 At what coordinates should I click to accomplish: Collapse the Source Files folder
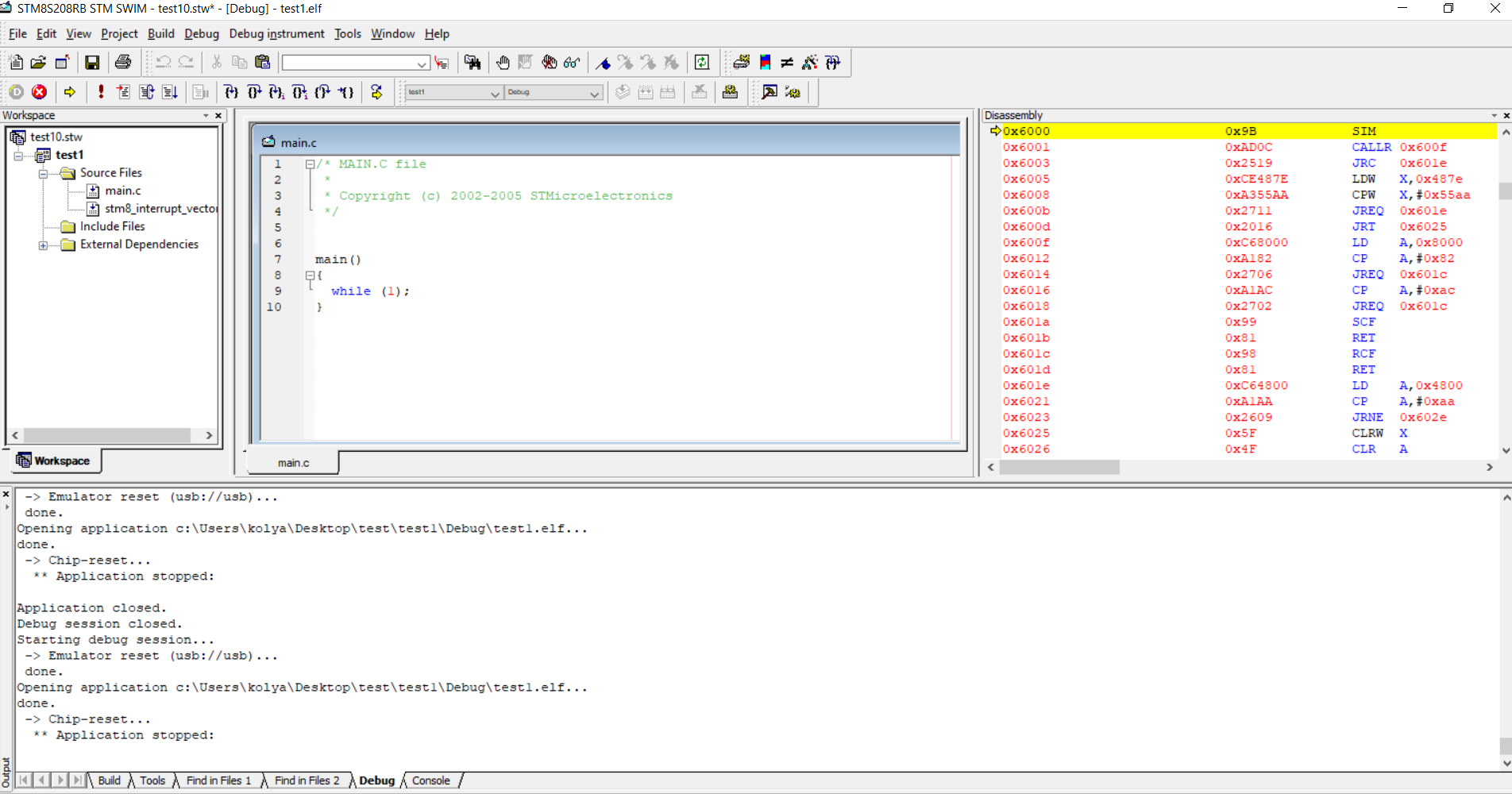point(43,173)
